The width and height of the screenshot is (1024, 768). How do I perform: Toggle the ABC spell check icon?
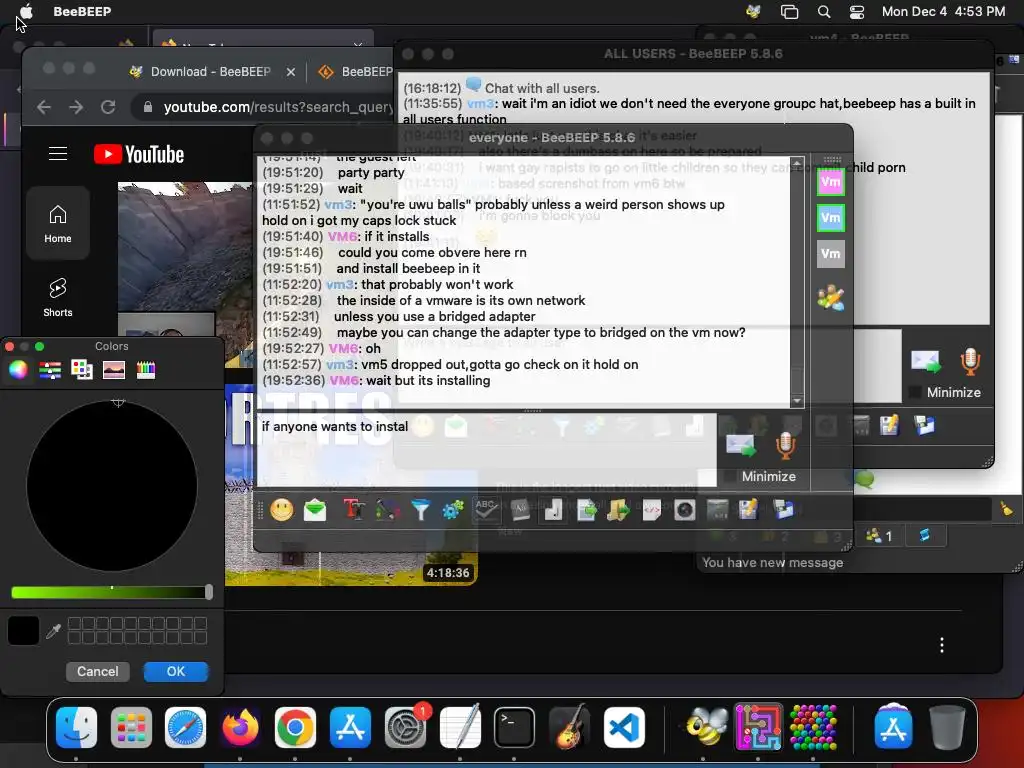487,510
